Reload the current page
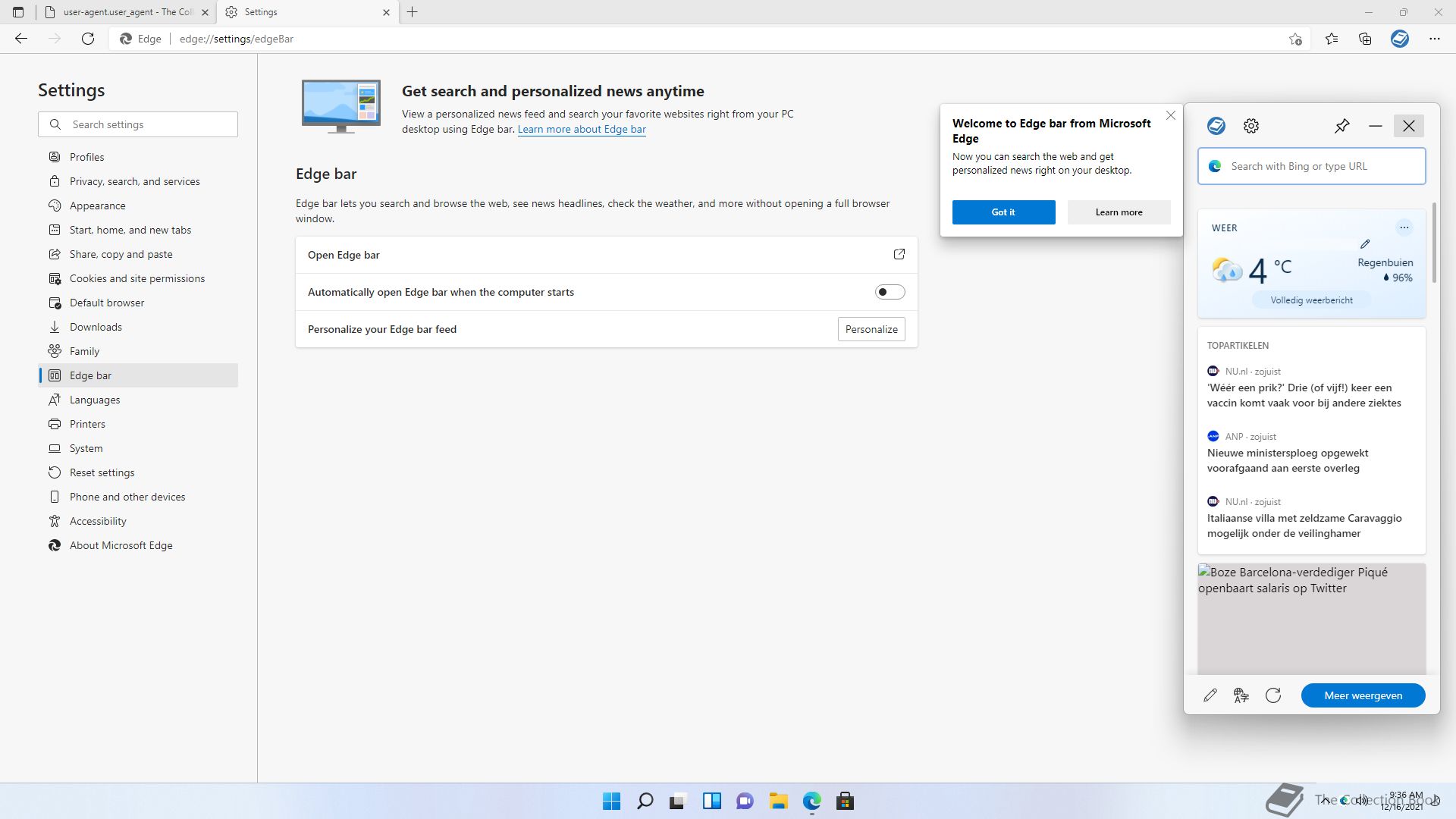 coord(88,39)
